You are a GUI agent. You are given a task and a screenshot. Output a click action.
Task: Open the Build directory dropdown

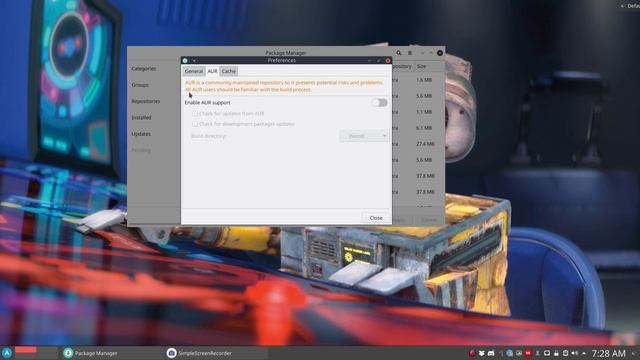click(364, 136)
